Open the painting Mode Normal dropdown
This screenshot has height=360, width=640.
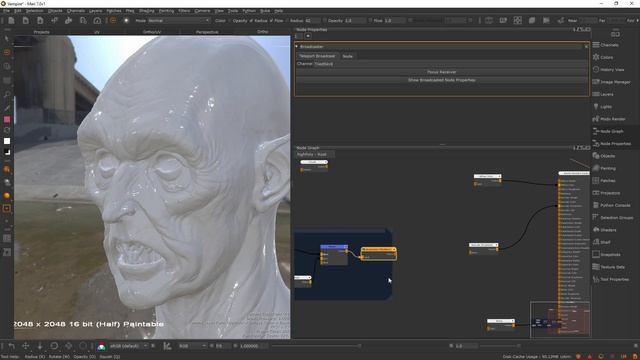click(179, 20)
